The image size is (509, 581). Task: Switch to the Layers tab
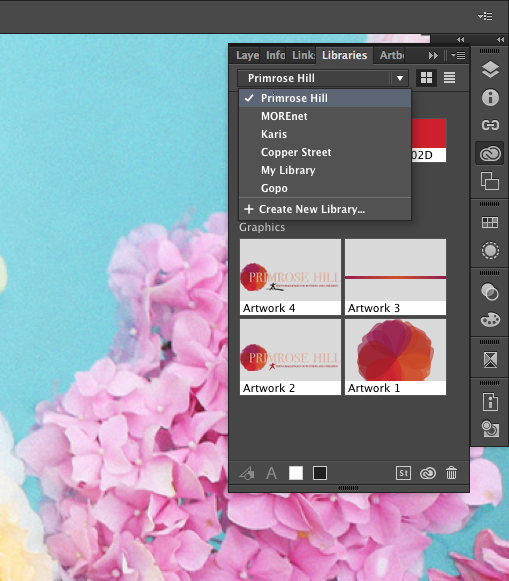[x=247, y=55]
